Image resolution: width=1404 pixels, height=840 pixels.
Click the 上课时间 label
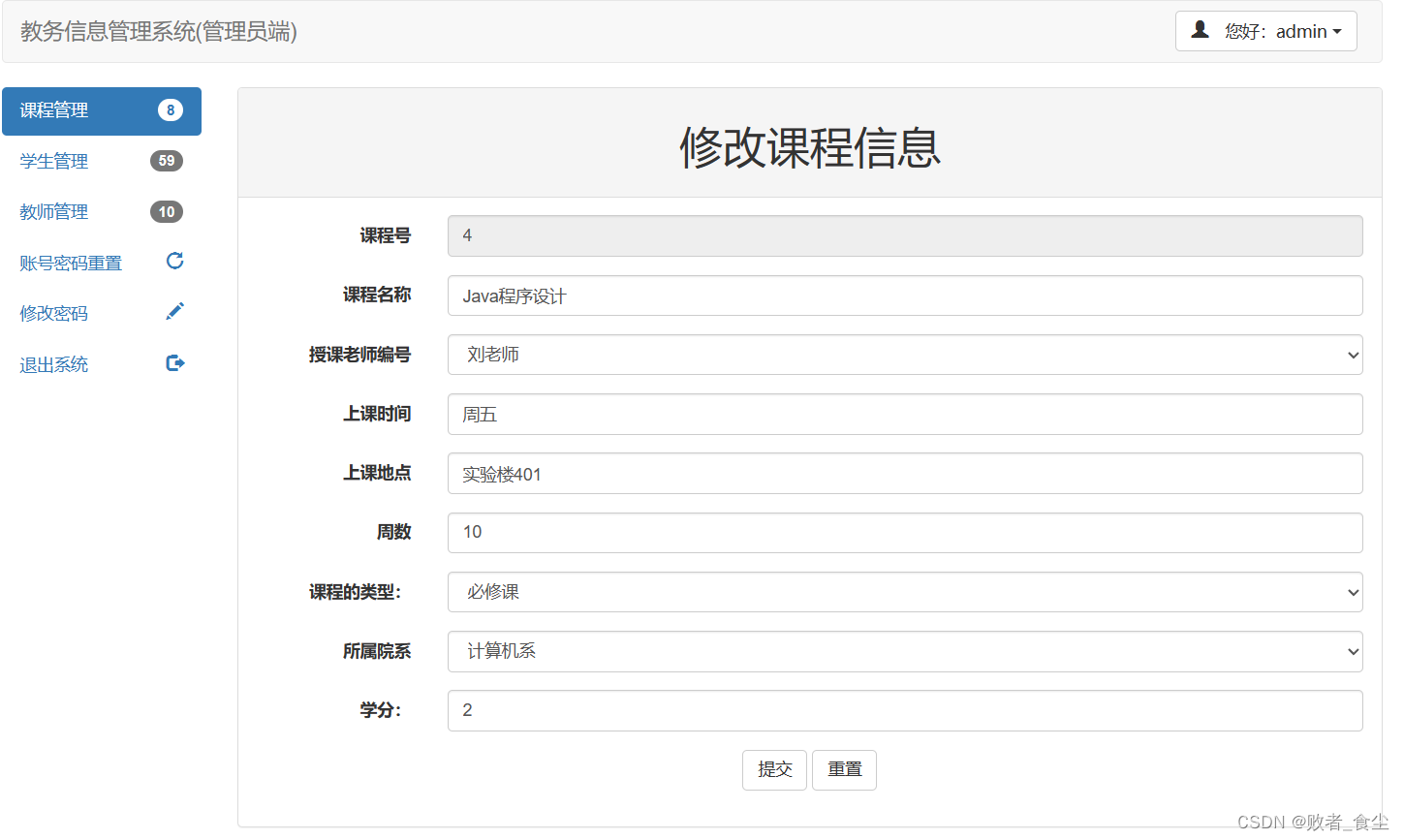click(x=377, y=414)
